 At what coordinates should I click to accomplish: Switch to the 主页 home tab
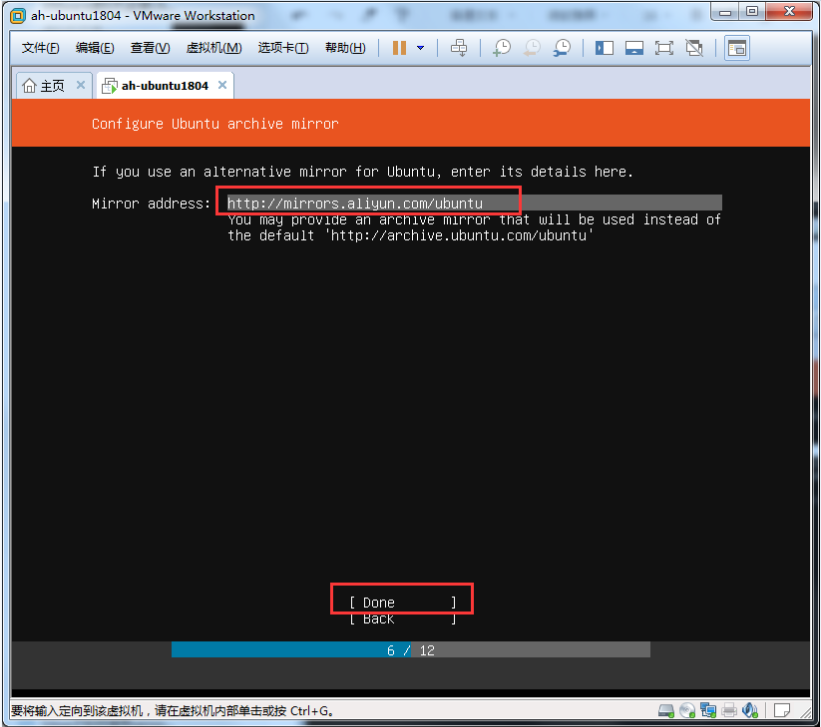click(x=43, y=86)
